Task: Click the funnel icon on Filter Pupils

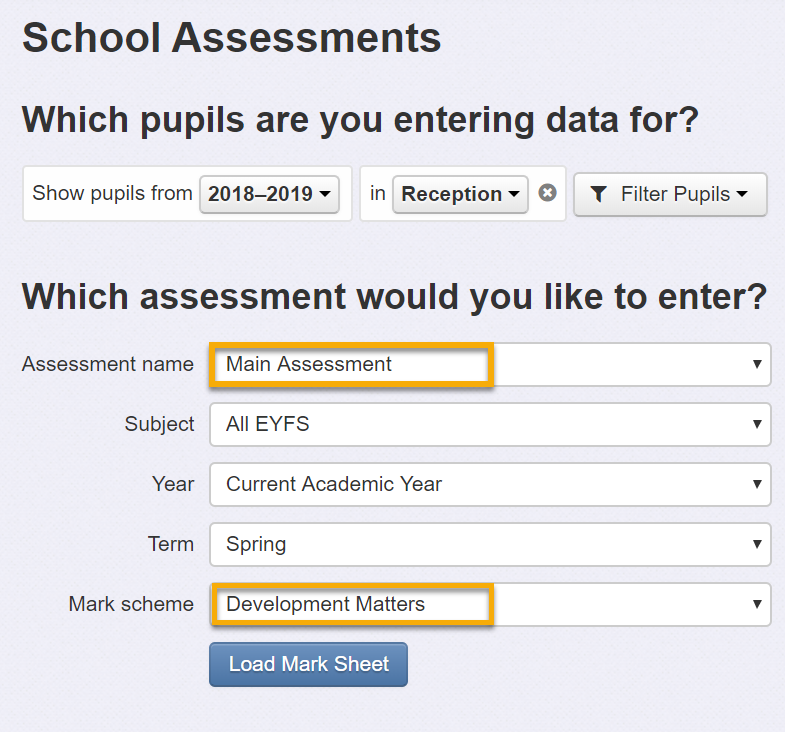Action: (x=598, y=194)
